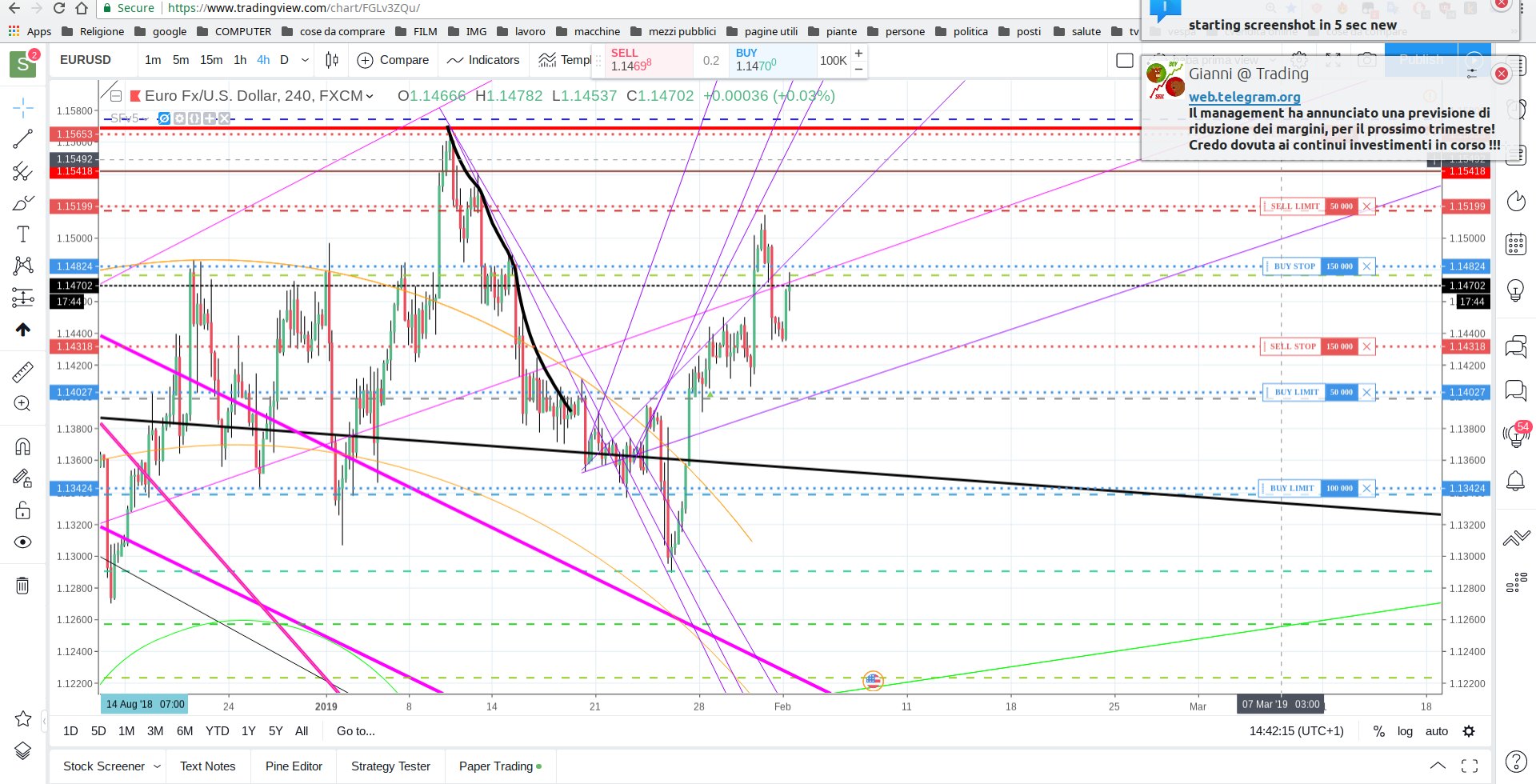Open the patterns tool

pos(23,266)
